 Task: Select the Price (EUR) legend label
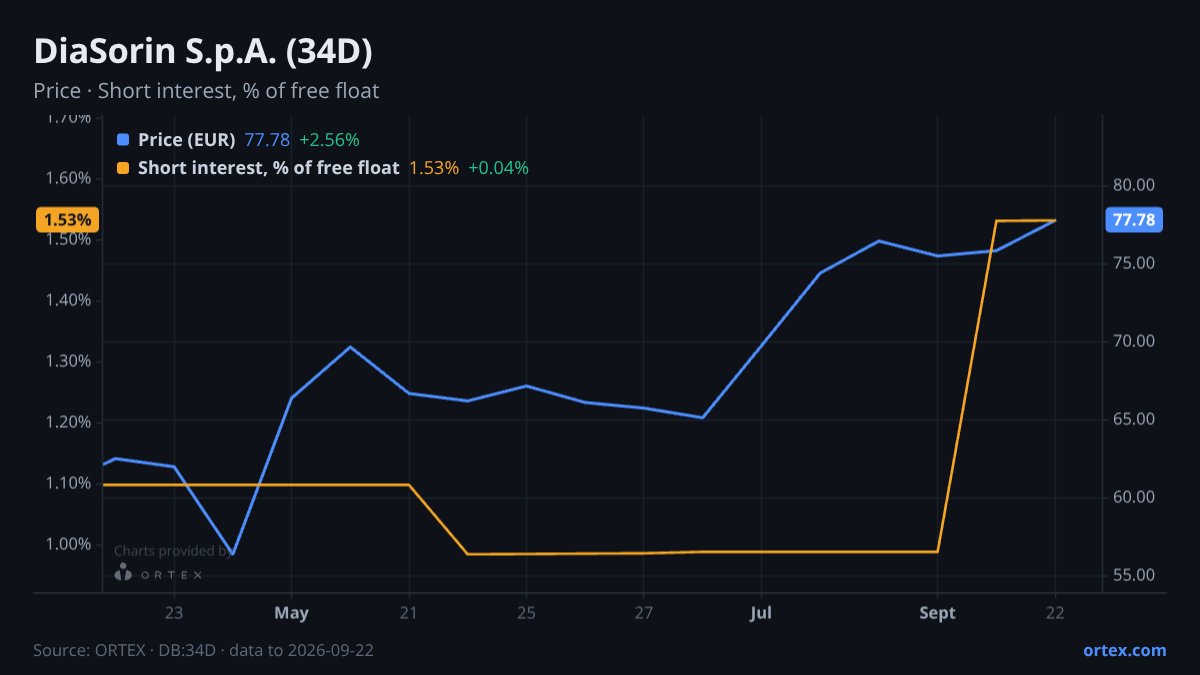(x=187, y=140)
